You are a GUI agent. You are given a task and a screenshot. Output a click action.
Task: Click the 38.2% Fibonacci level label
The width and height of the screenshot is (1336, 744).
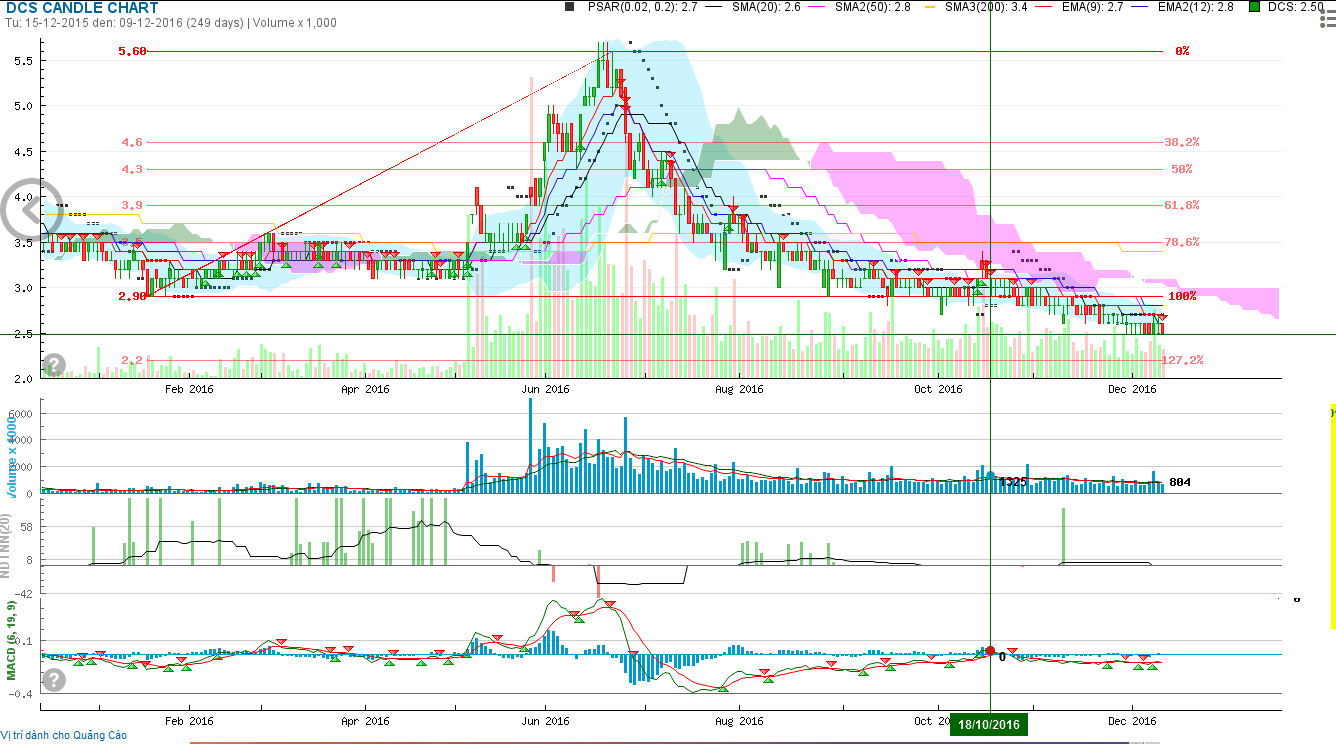[x=1182, y=142]
